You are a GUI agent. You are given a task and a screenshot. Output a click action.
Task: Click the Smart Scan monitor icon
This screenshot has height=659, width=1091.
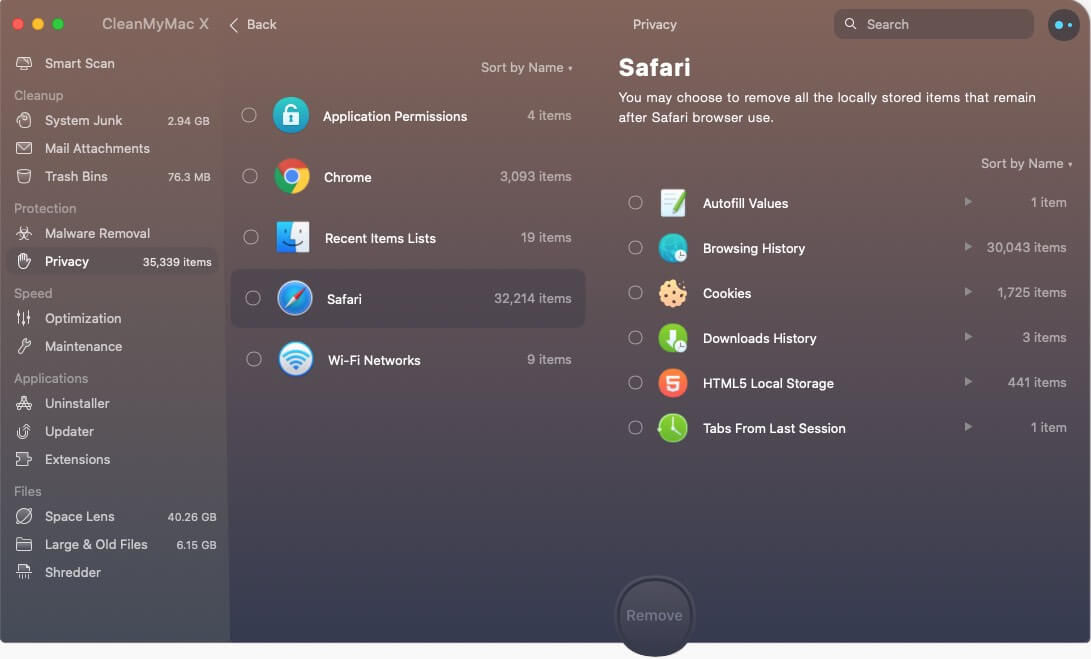[24, 63]
